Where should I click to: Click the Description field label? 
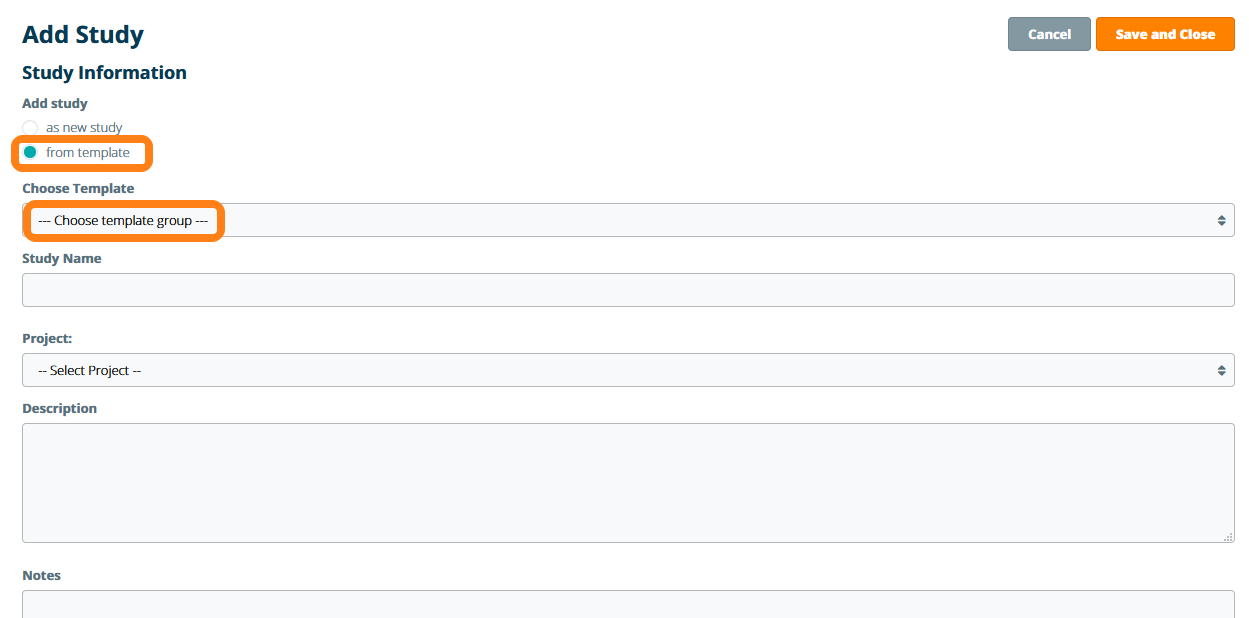60,408
